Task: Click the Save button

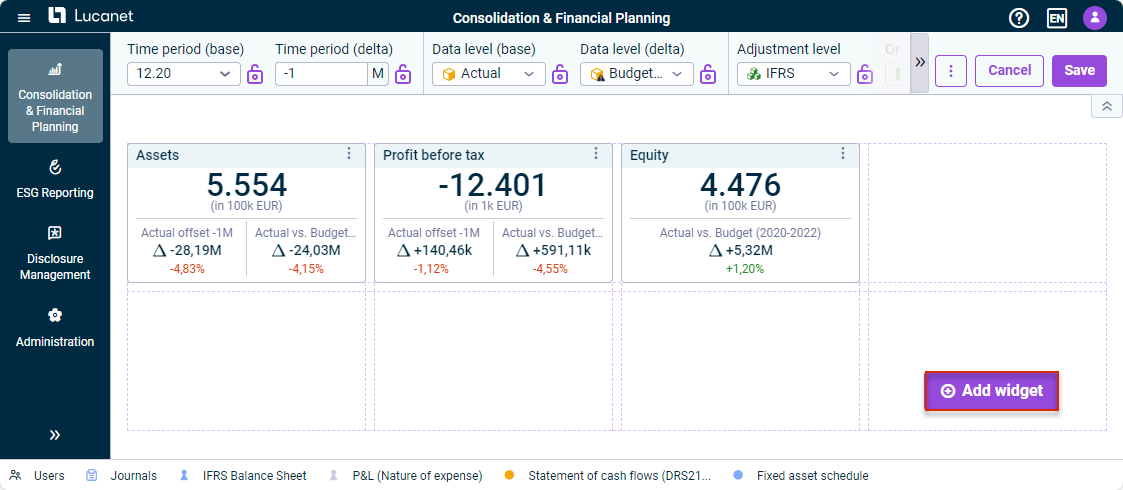Action: pos(1079,70)
